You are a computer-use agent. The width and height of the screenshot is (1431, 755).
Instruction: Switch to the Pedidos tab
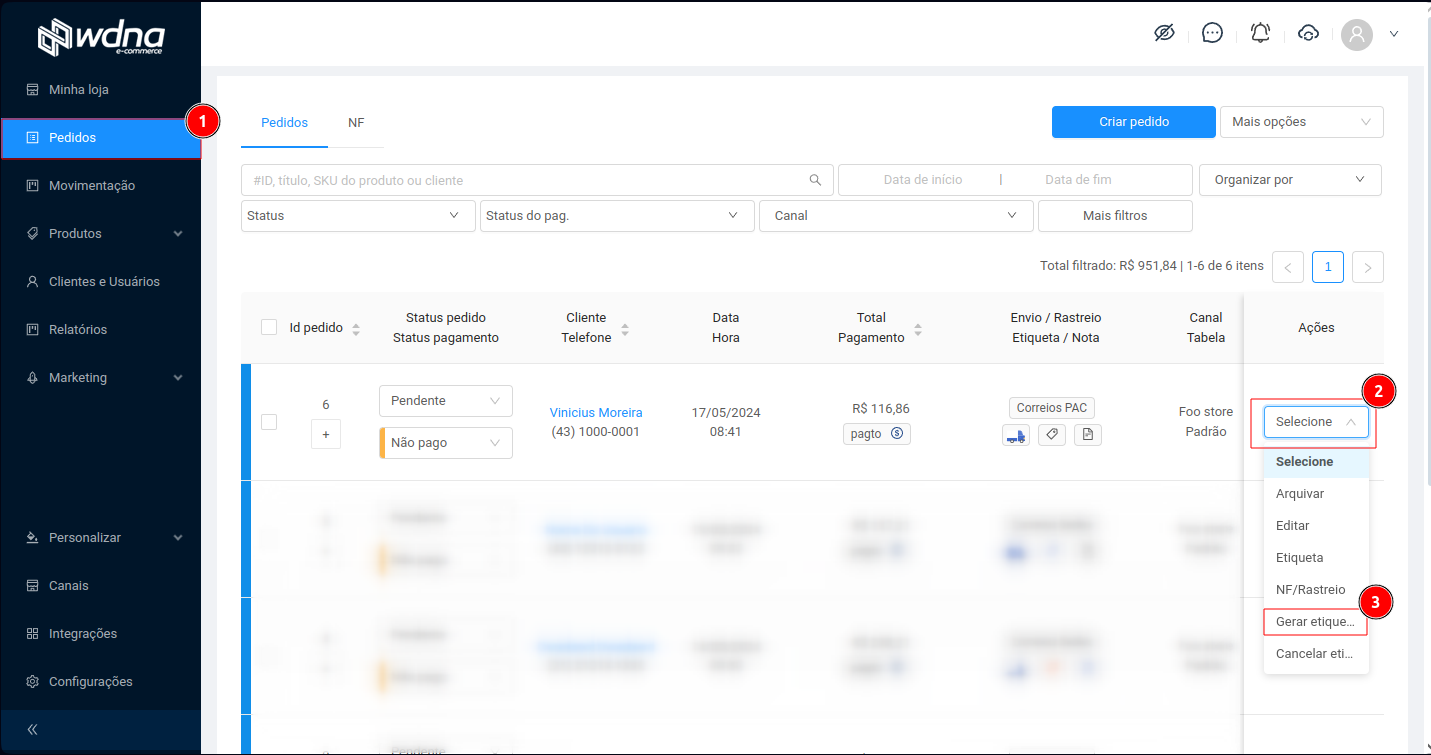point(284,122)
